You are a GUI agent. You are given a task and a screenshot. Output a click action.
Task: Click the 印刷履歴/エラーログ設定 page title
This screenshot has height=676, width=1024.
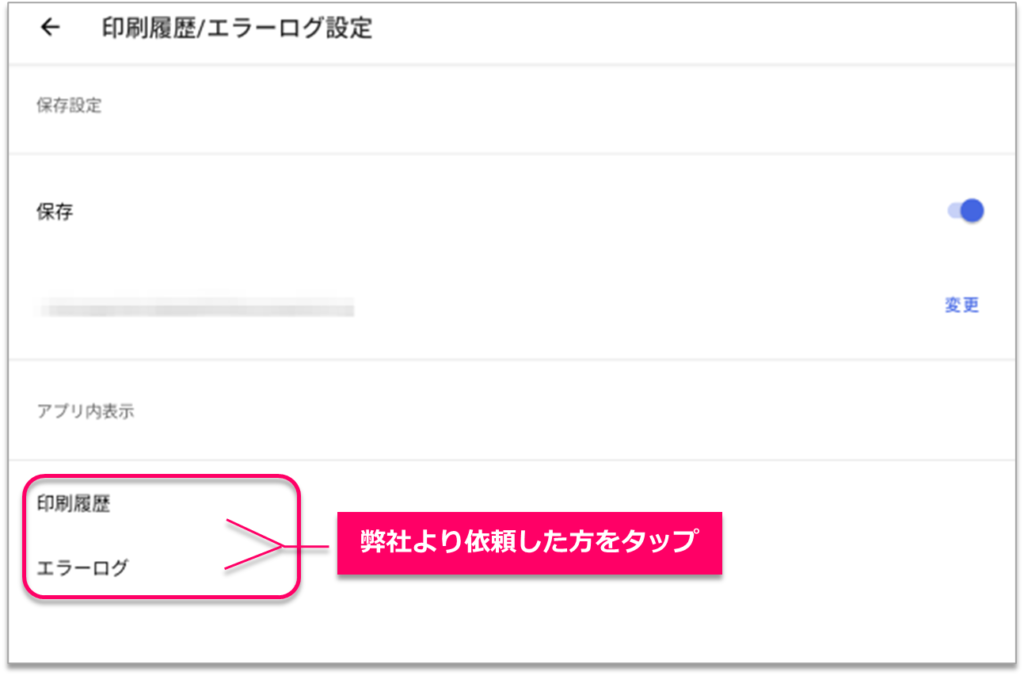(237, 28)
